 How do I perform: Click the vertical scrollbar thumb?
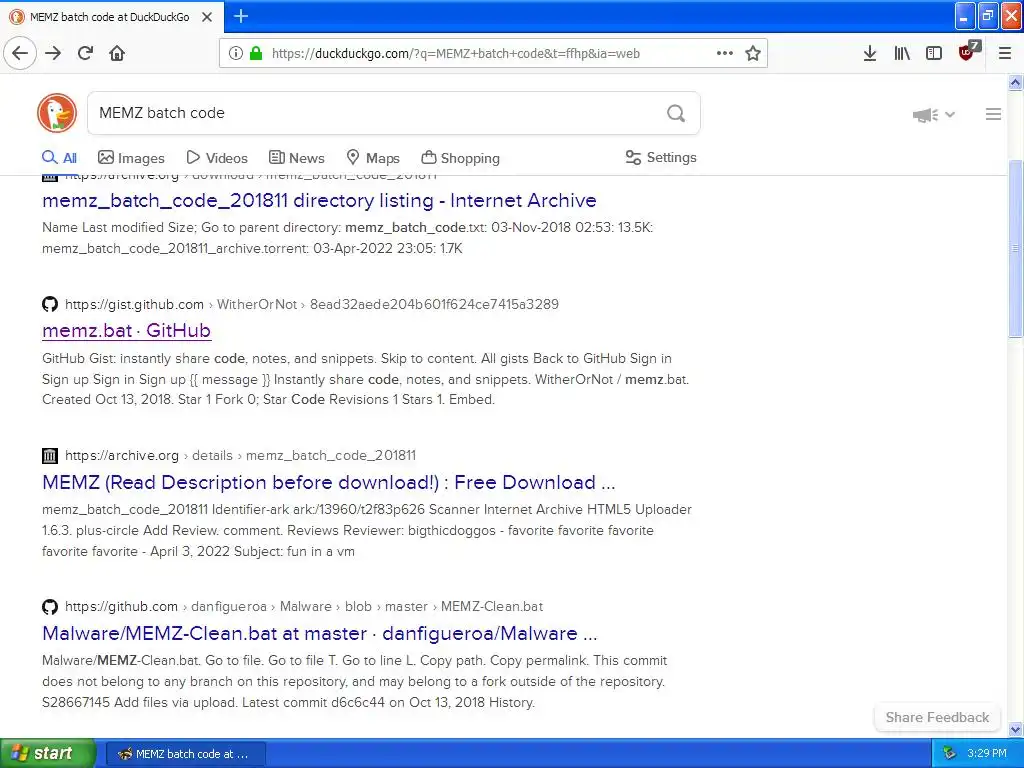pos(1016,248)
